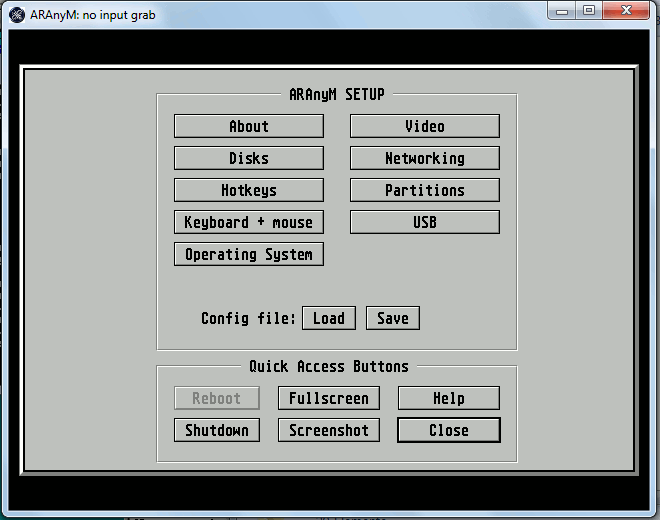Image resolution: width=660 pixels, height=520 pixels.
Task: Configure Hotkeys
Action: tap(249, 190)
